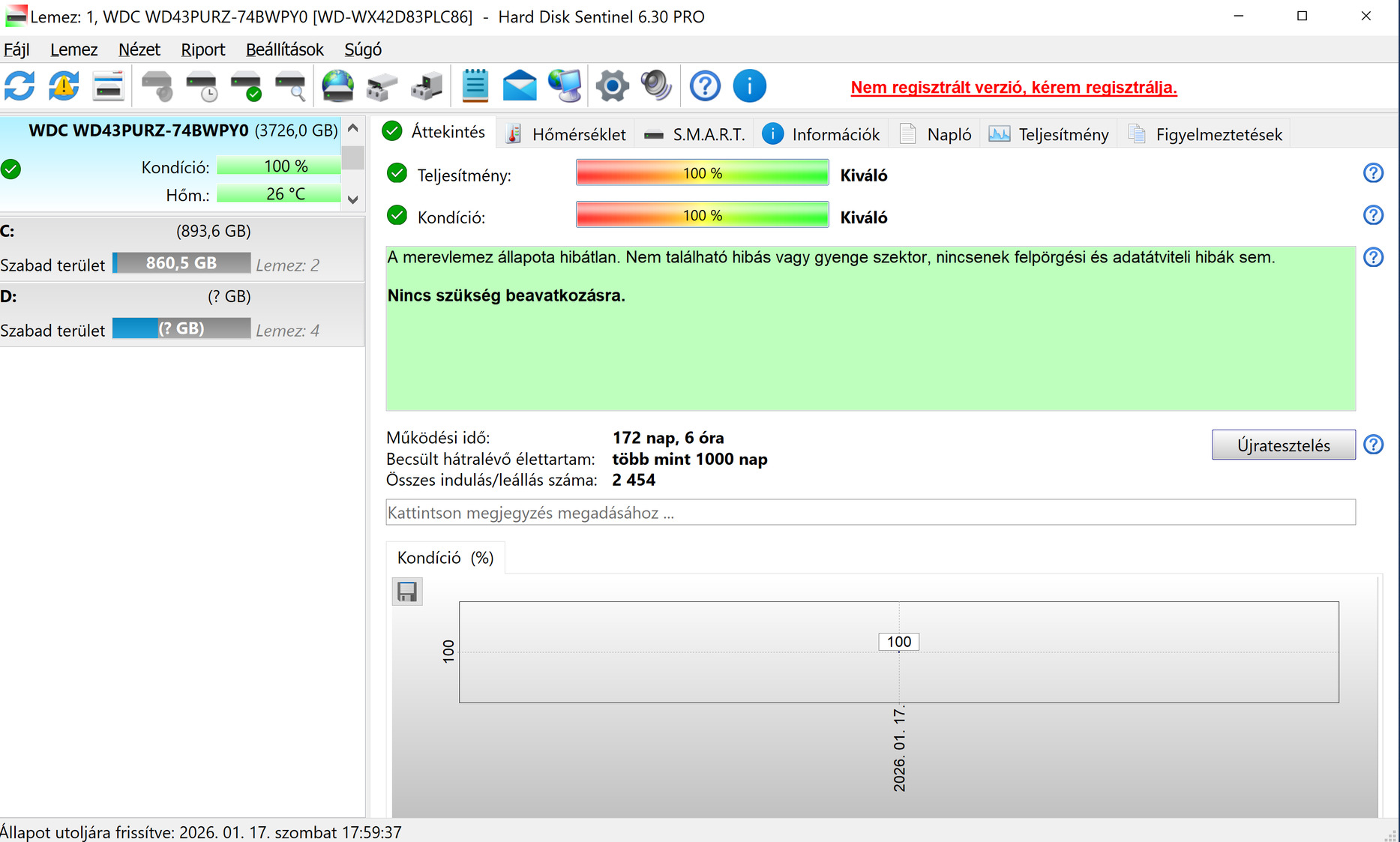Select the C: drive partition entry
1400x842 pixels.
click(182, 249)
